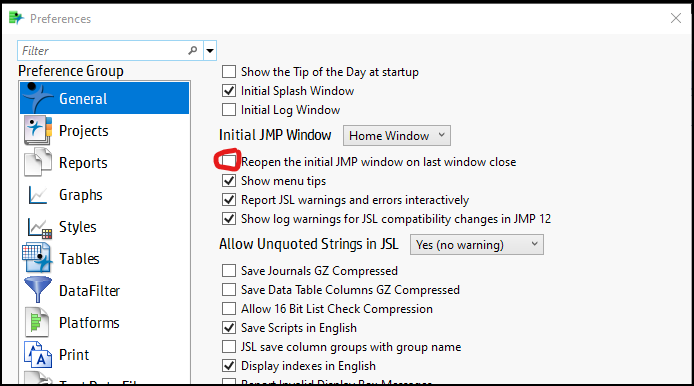Viewport: 694px width, 386px height.
Task: Open the Initial JMP Window Home Window dropdown
Action: [x=397, y=135]
